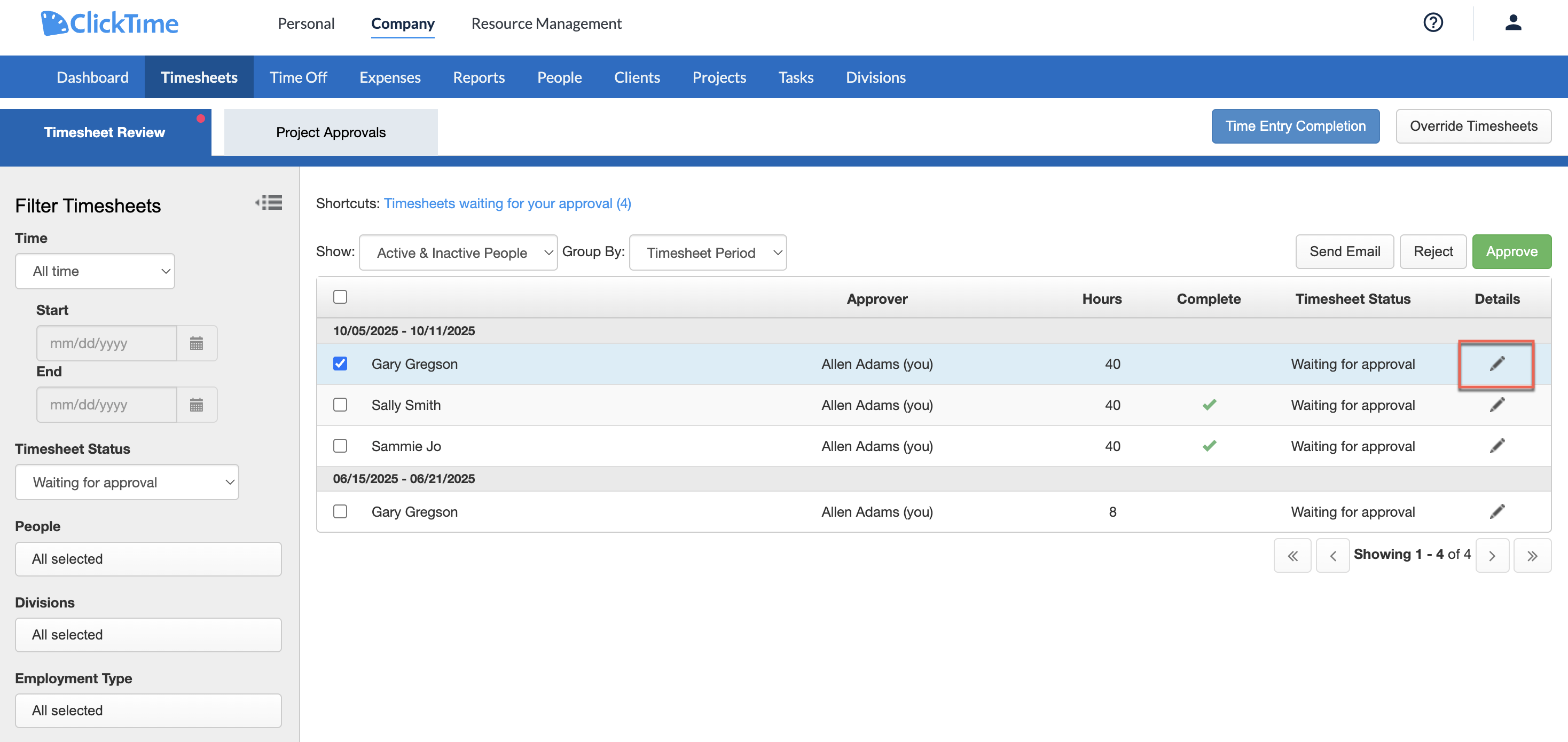
Task: Open the help question mark icon
Action: pyautogui.click(x=1433, y=22)
